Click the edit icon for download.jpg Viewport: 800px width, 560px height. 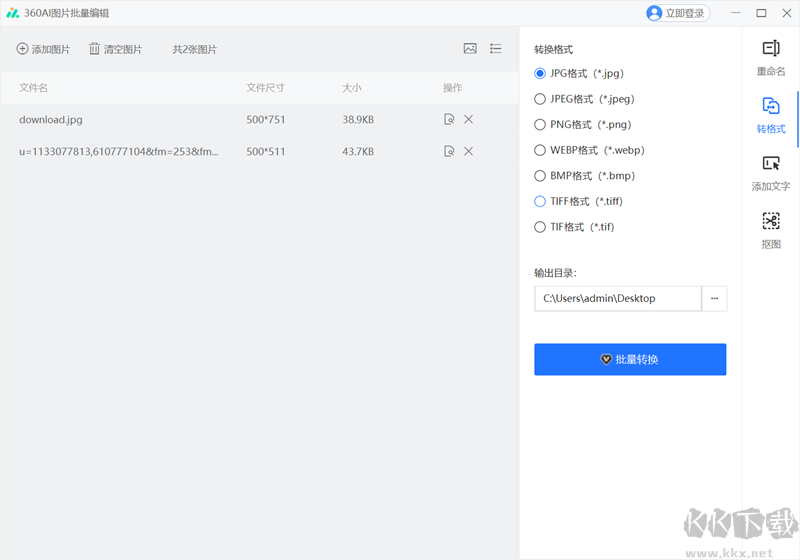[x=449, y=120]
